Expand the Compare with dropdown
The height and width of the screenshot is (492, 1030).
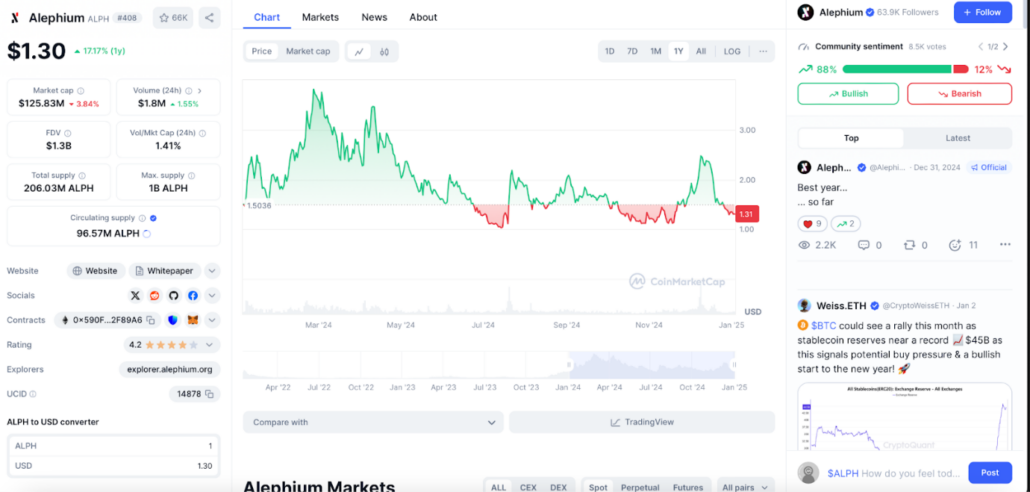tap(373, 422)
